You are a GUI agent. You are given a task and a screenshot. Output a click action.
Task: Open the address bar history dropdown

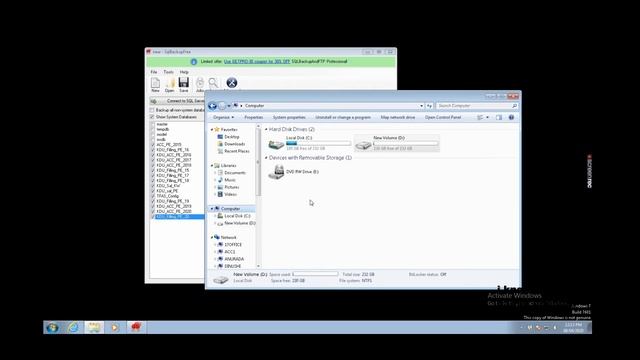point(422,106)
